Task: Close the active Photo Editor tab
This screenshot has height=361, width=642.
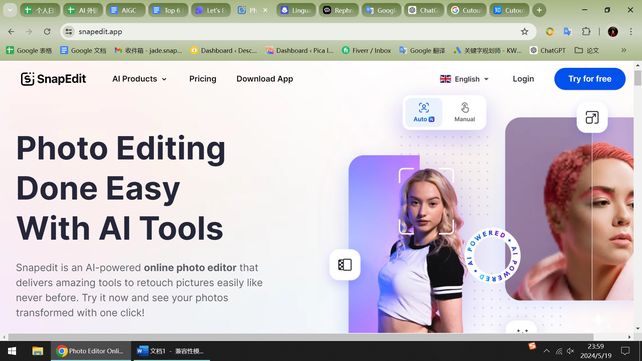Action: [265, 10]
